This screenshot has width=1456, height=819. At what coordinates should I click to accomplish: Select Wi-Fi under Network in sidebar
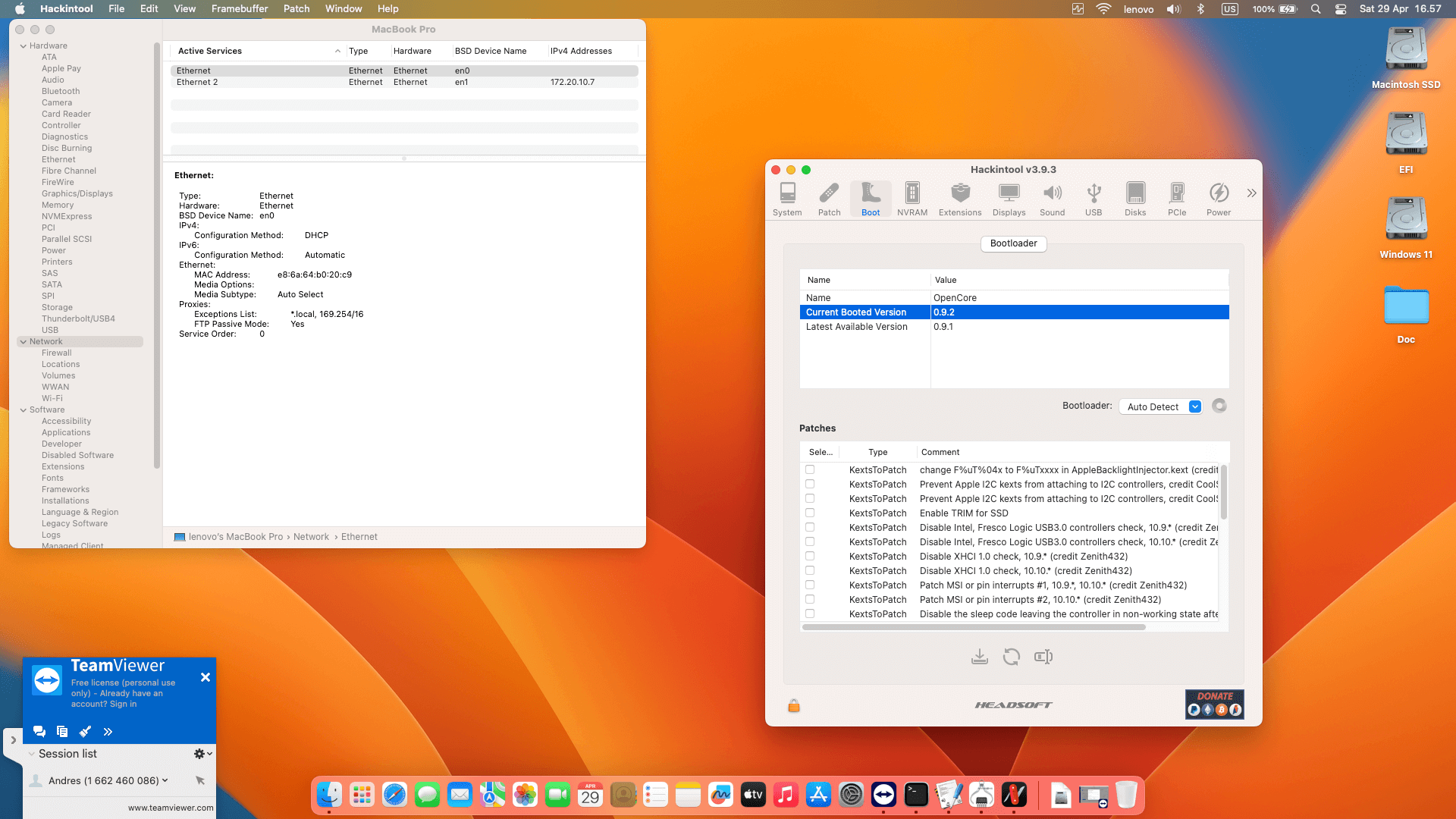[x=52, y=399]
